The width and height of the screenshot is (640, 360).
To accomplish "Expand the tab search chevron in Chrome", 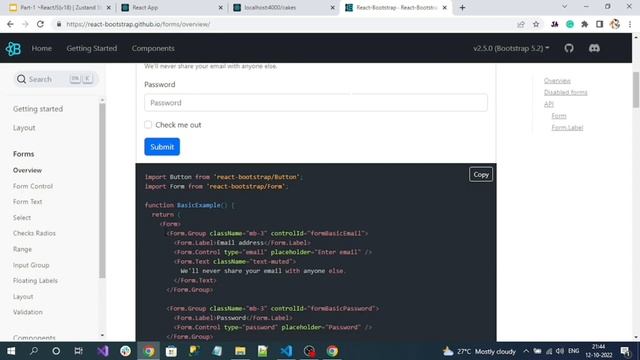I will pos(564,7).
